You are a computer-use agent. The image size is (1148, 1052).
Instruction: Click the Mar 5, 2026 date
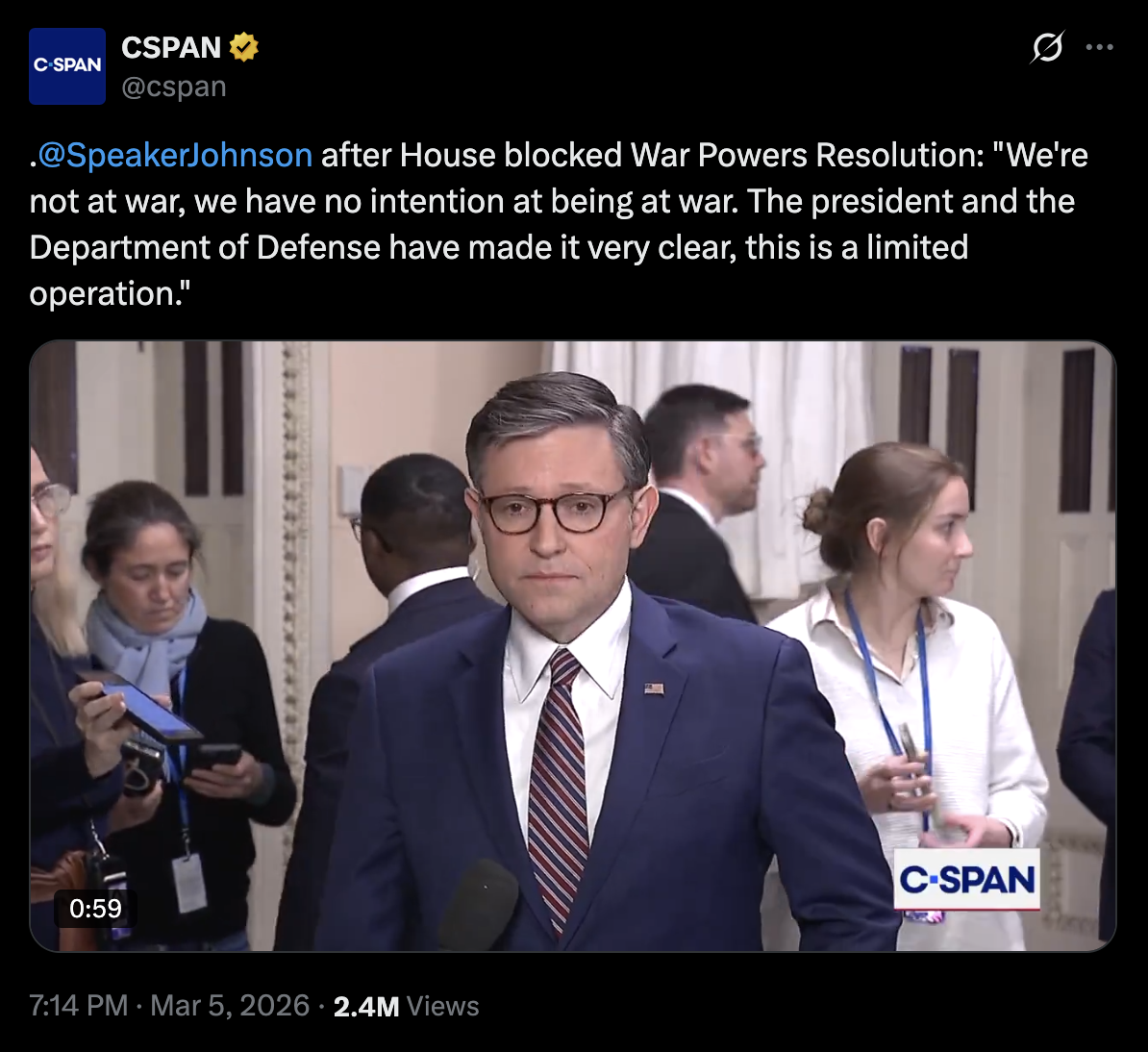pos(231,1006)
